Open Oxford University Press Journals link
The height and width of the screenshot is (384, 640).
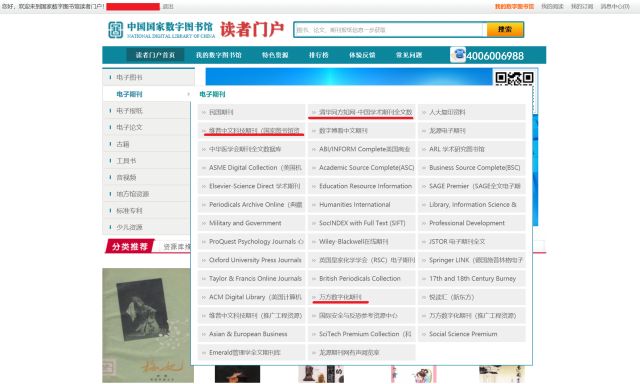[255, 260]
